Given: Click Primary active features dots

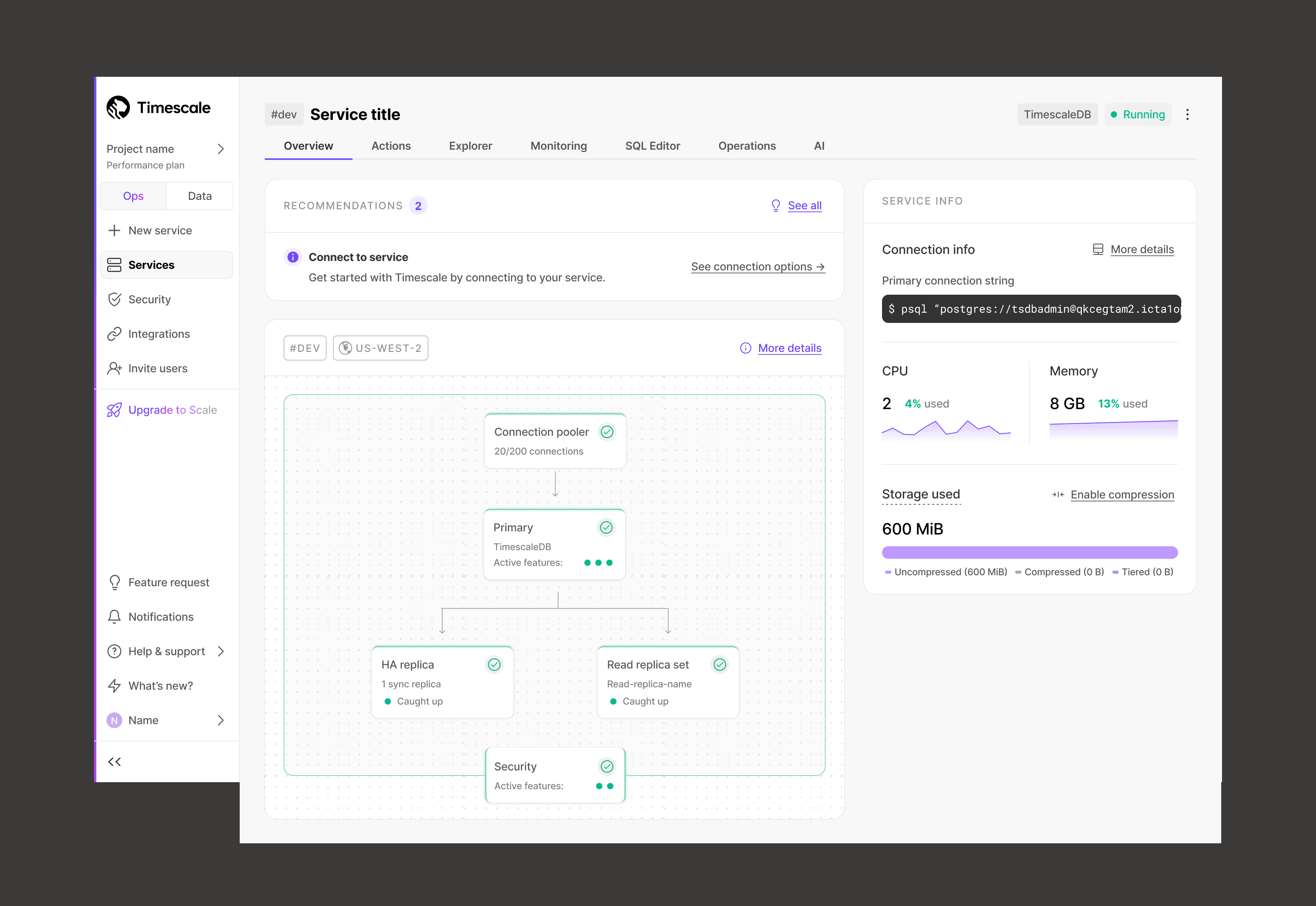Looking at the screenshot, I should 598,563.
